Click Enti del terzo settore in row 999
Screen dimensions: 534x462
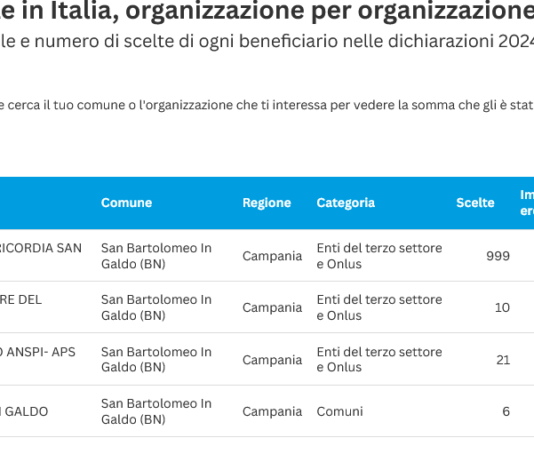pyautogui.click(x=379, y=256)
